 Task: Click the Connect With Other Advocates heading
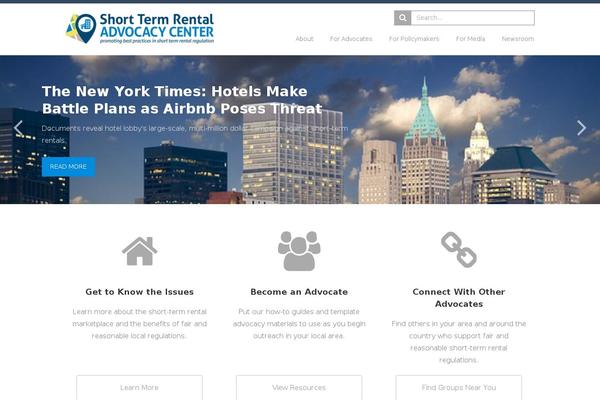click(x=459, y=298)
